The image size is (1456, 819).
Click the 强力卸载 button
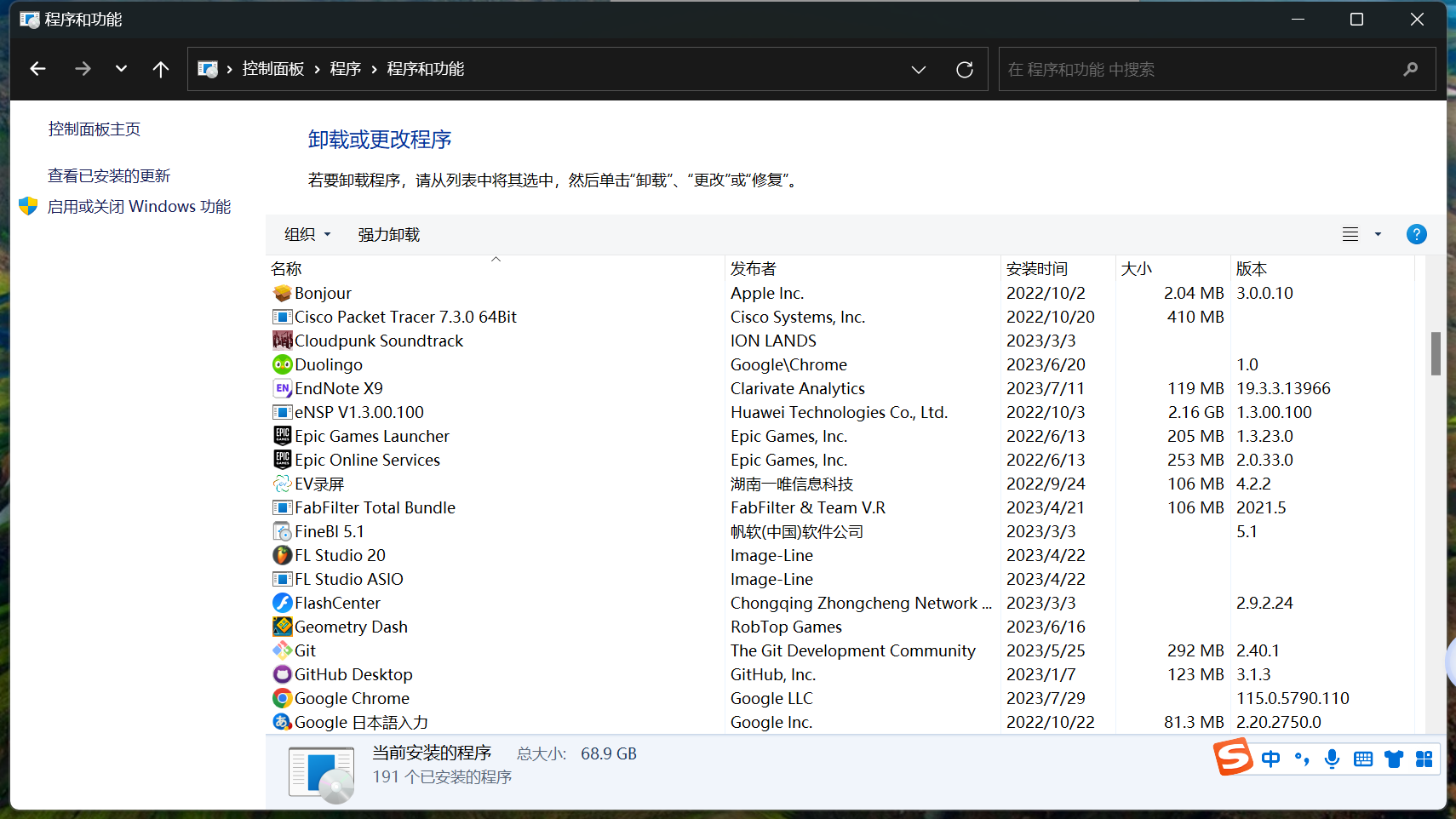[x=389, y=234]
